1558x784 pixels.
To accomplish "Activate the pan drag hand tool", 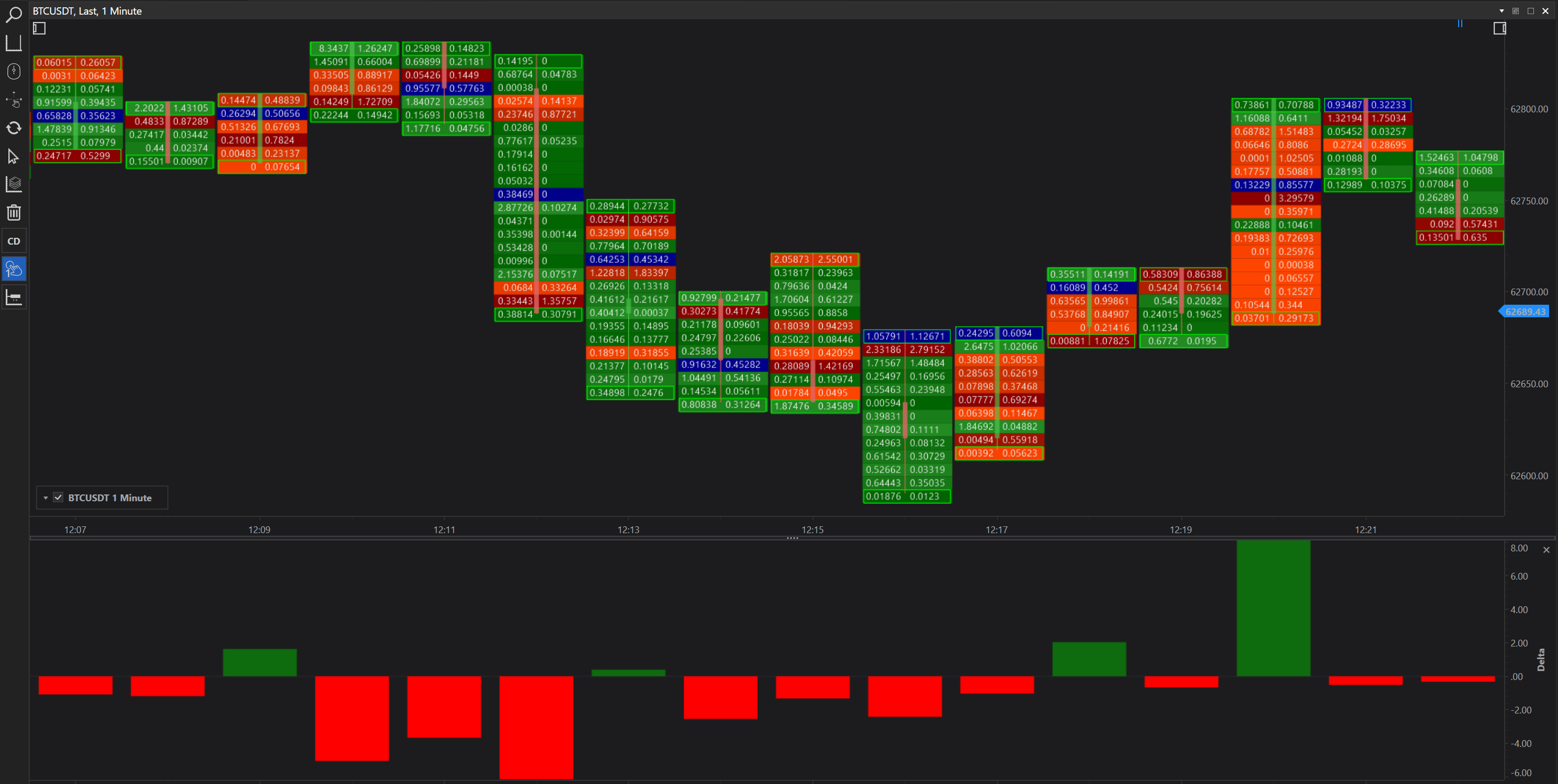I will click(x=13, y=100).
